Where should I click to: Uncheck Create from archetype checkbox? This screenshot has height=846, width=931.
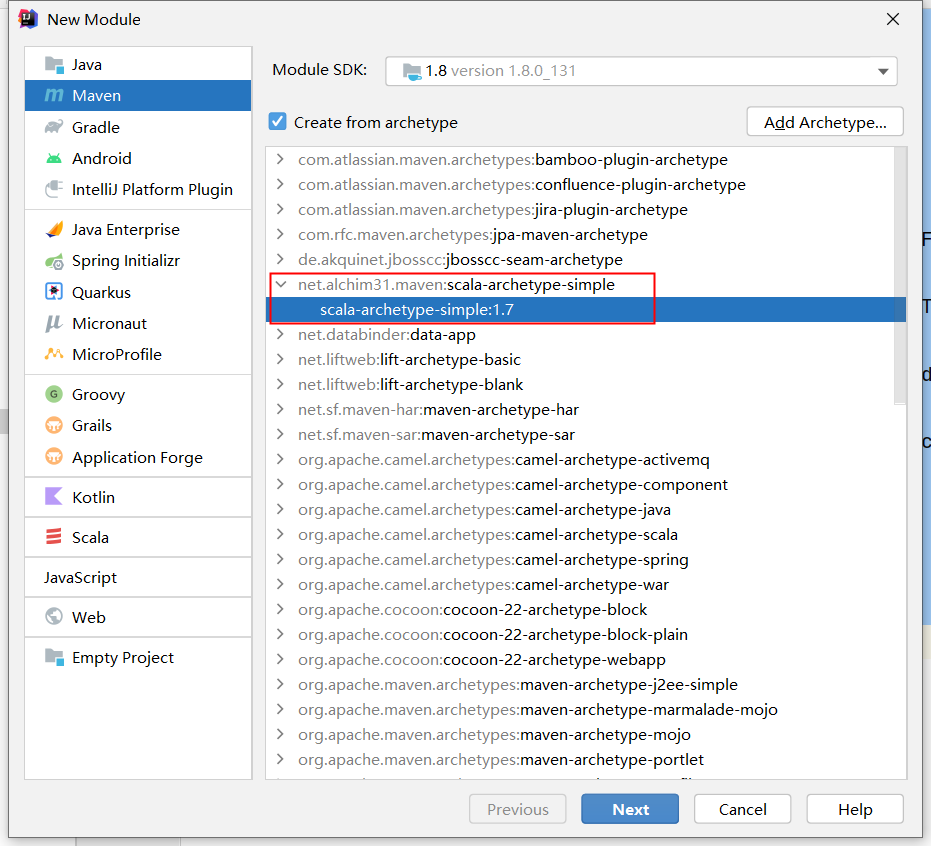coord(277,122)
